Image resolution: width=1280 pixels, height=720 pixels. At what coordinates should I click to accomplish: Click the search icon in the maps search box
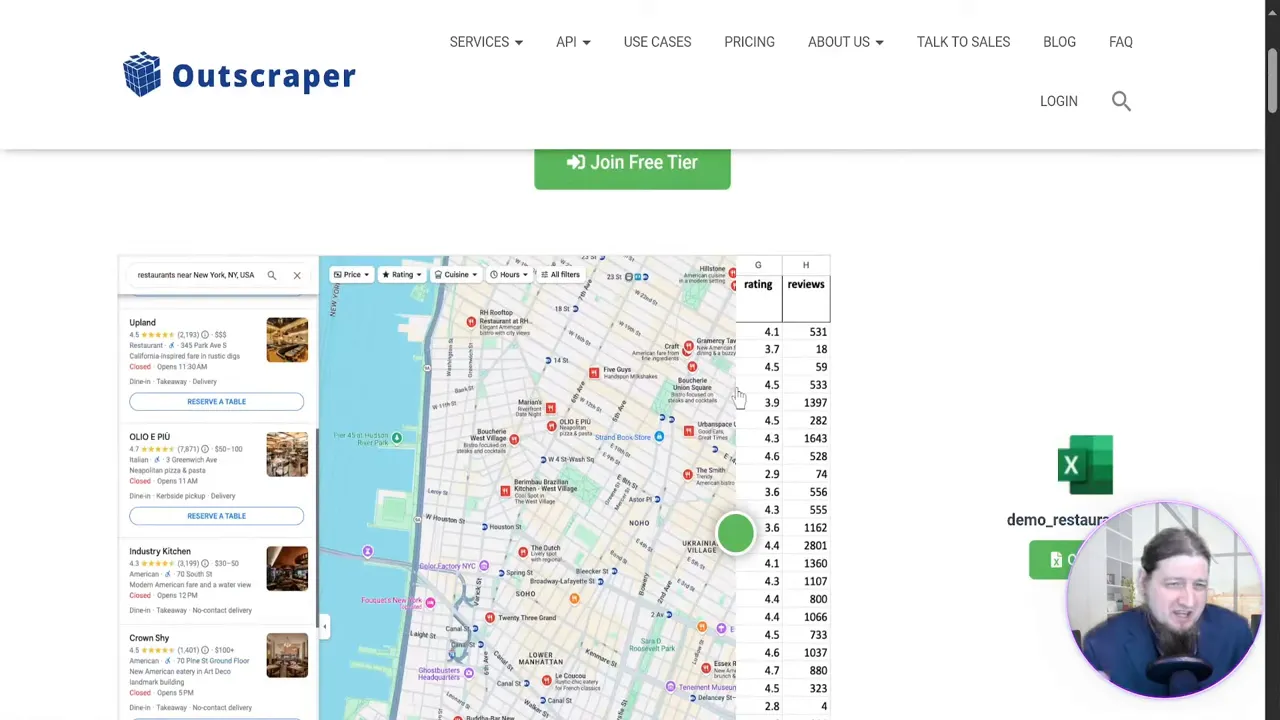tap(271, 275)
